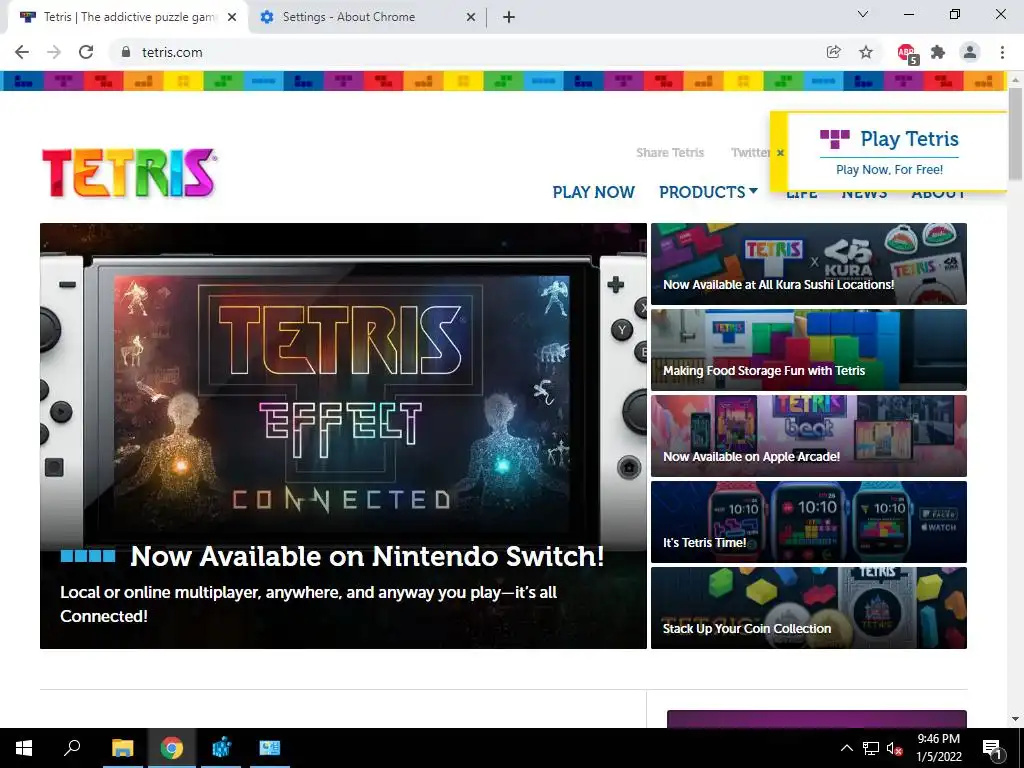Click the Chrome taskbar icon
Screen dimensions: 1024x768
coord(171,748)
